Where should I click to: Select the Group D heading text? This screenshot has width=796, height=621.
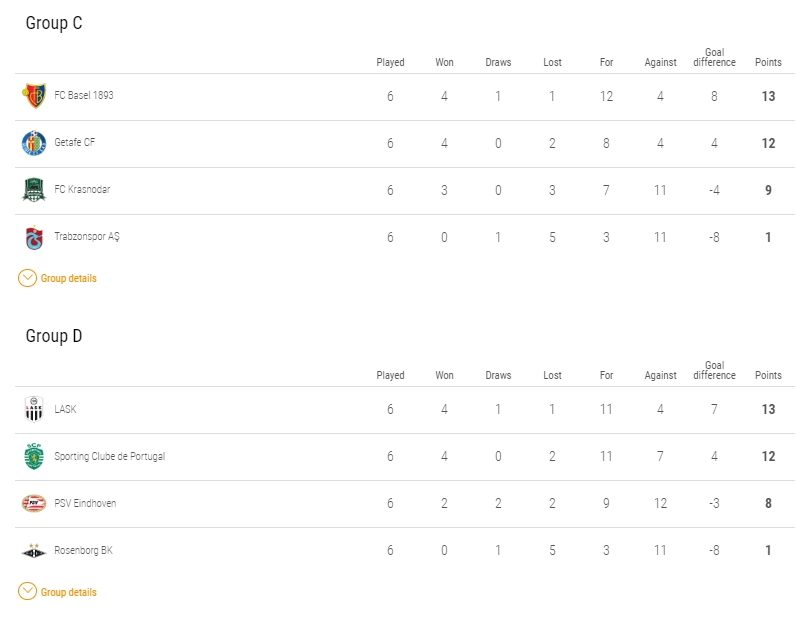(54, 336)
